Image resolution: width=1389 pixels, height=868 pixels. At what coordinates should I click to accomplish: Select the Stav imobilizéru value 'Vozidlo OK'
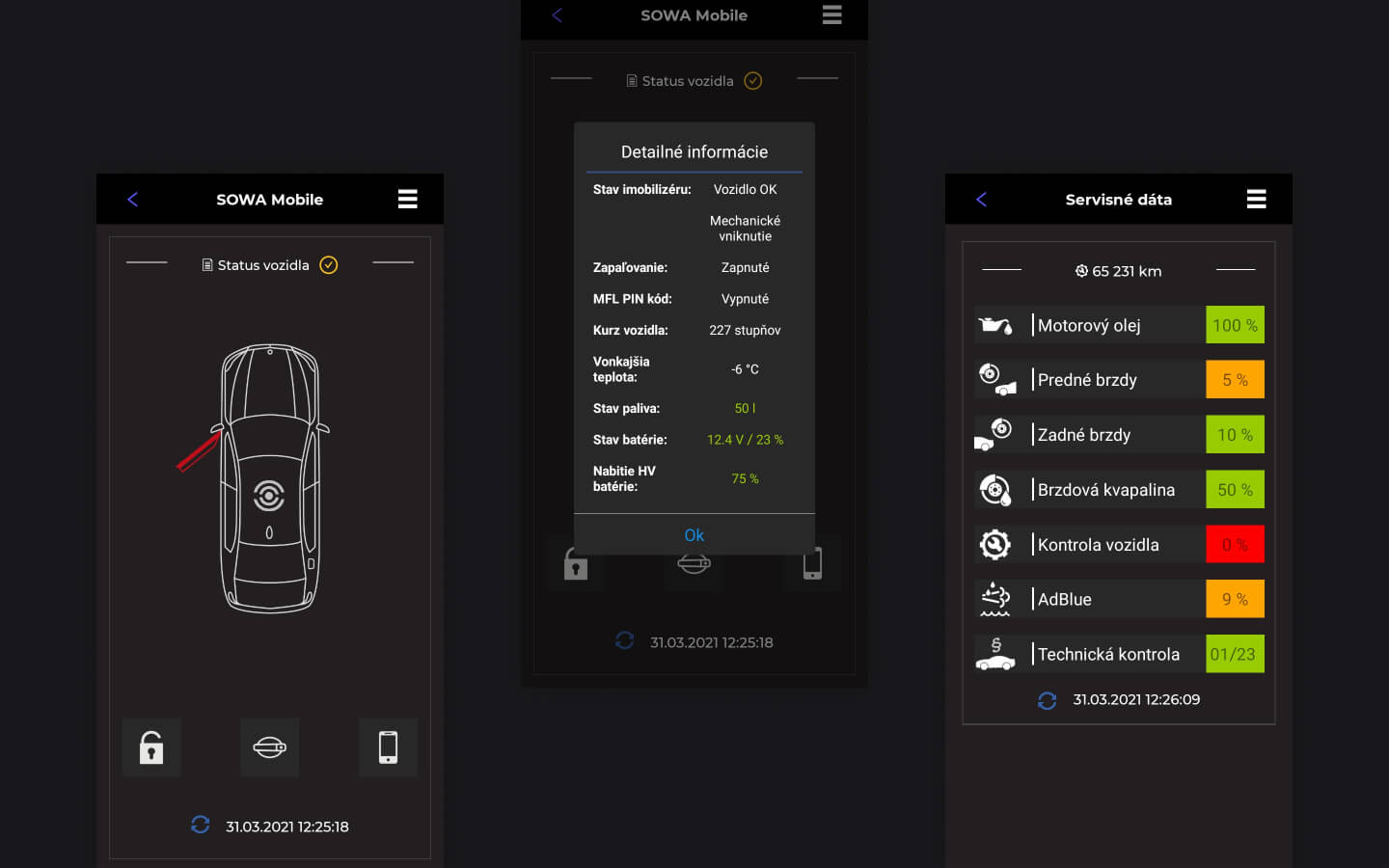tap(745, 190)
